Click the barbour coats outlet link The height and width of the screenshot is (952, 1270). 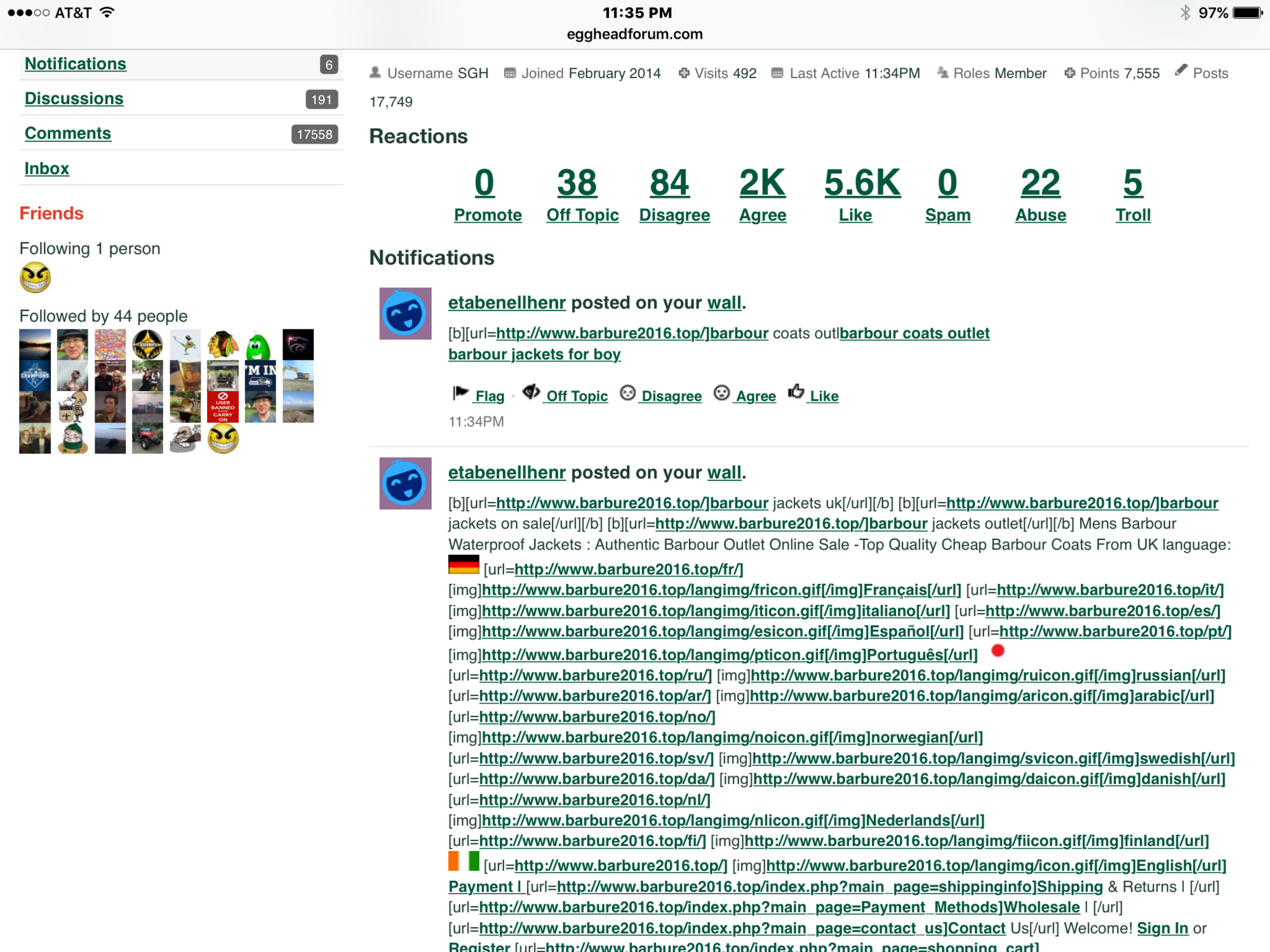pos(914,333)
